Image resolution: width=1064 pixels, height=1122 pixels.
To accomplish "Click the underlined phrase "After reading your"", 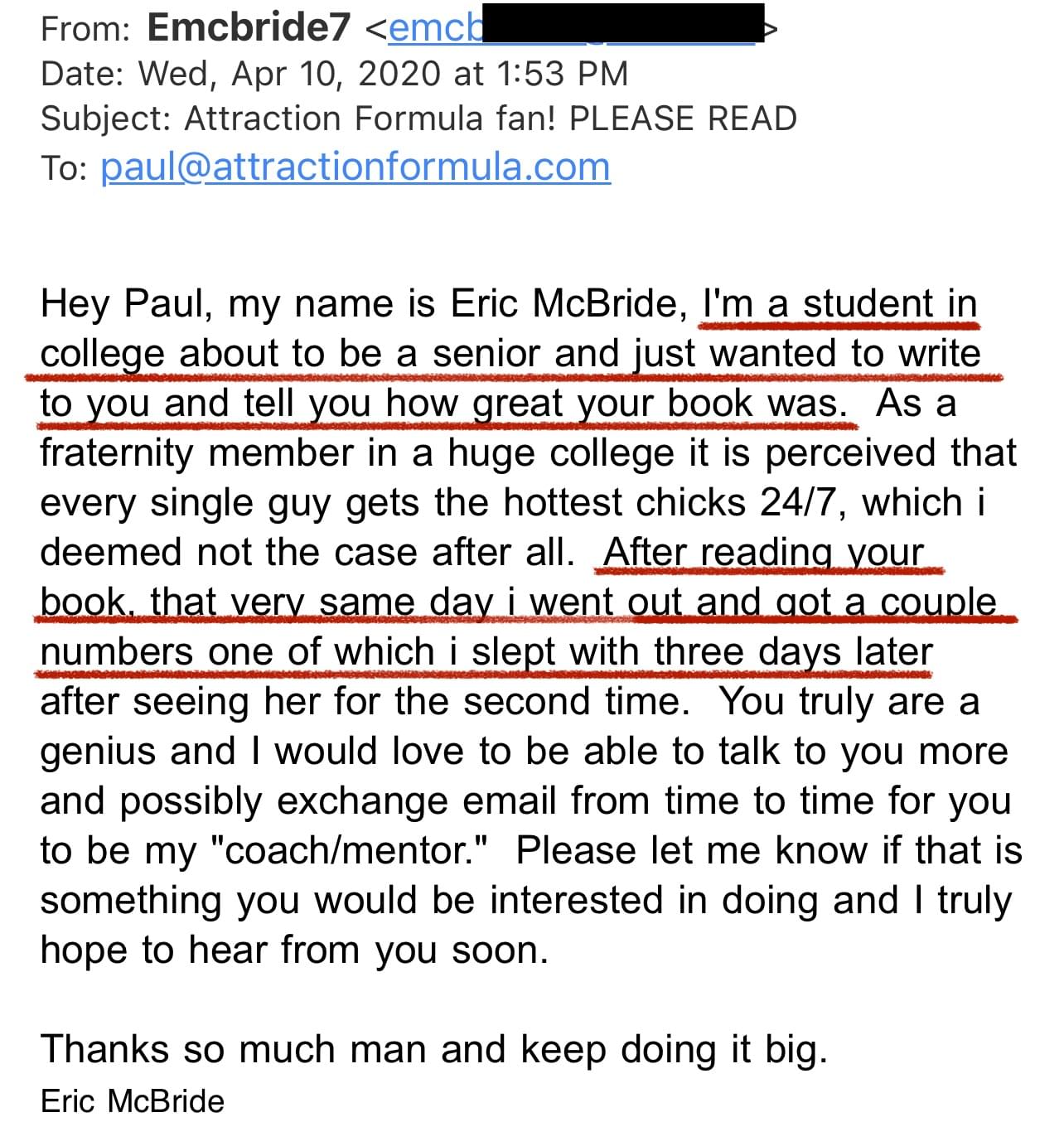I will pyautogui.click(x=763, y=553).
